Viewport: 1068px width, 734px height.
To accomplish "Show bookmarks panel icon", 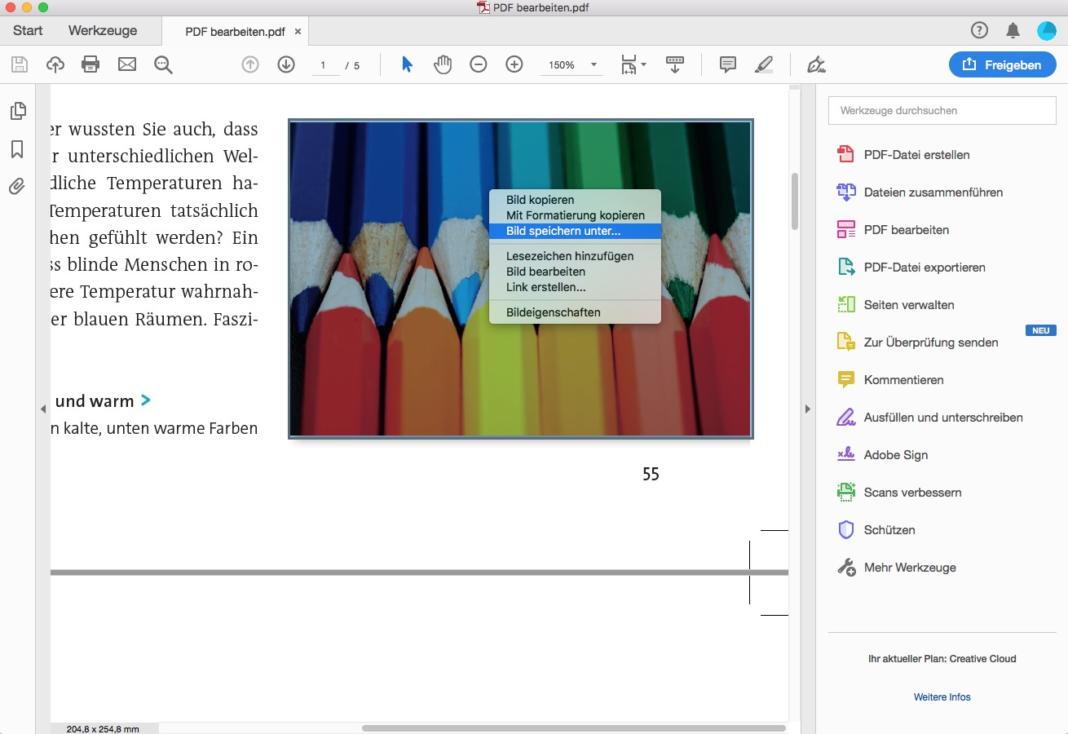I will (x=18, y=149).
